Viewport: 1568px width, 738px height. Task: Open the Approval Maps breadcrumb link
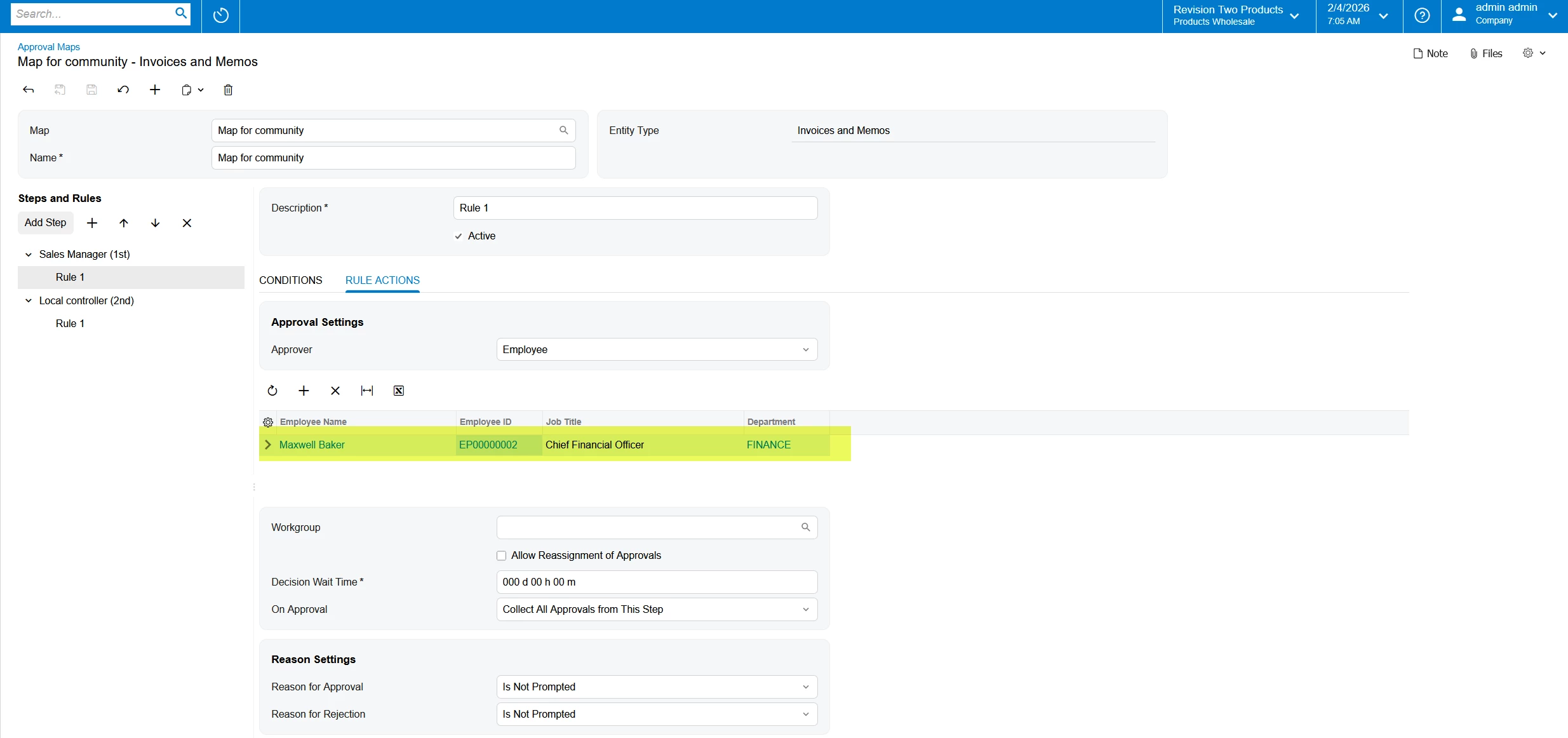(x=49, y=47)
